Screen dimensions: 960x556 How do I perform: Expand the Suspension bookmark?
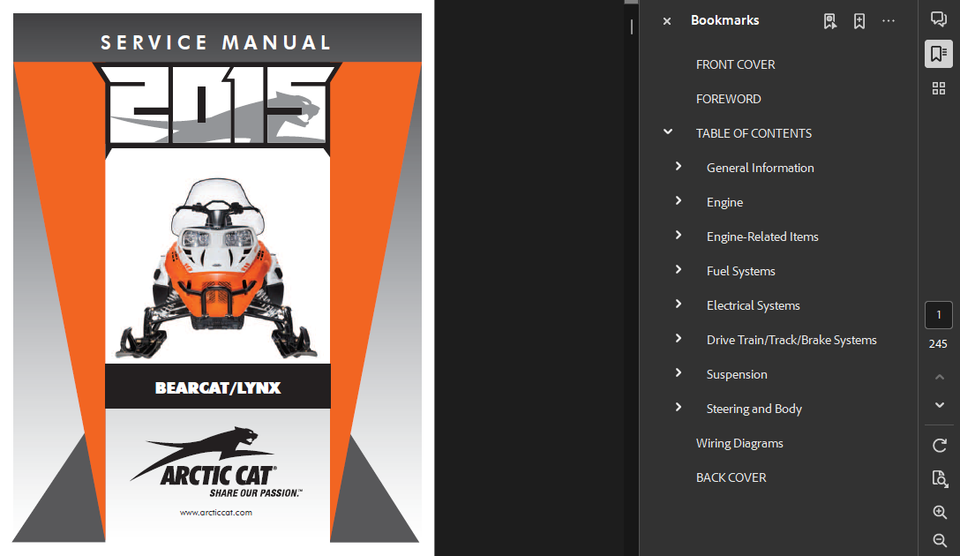click(x=678, y=373)
